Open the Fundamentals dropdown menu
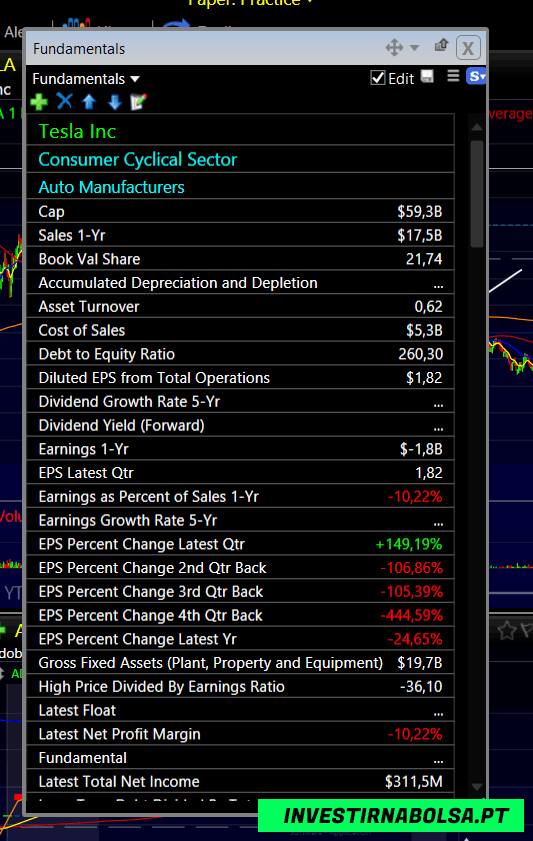Image resolution: width=533 pixels, height=841 pixels. tap(86, 79)
